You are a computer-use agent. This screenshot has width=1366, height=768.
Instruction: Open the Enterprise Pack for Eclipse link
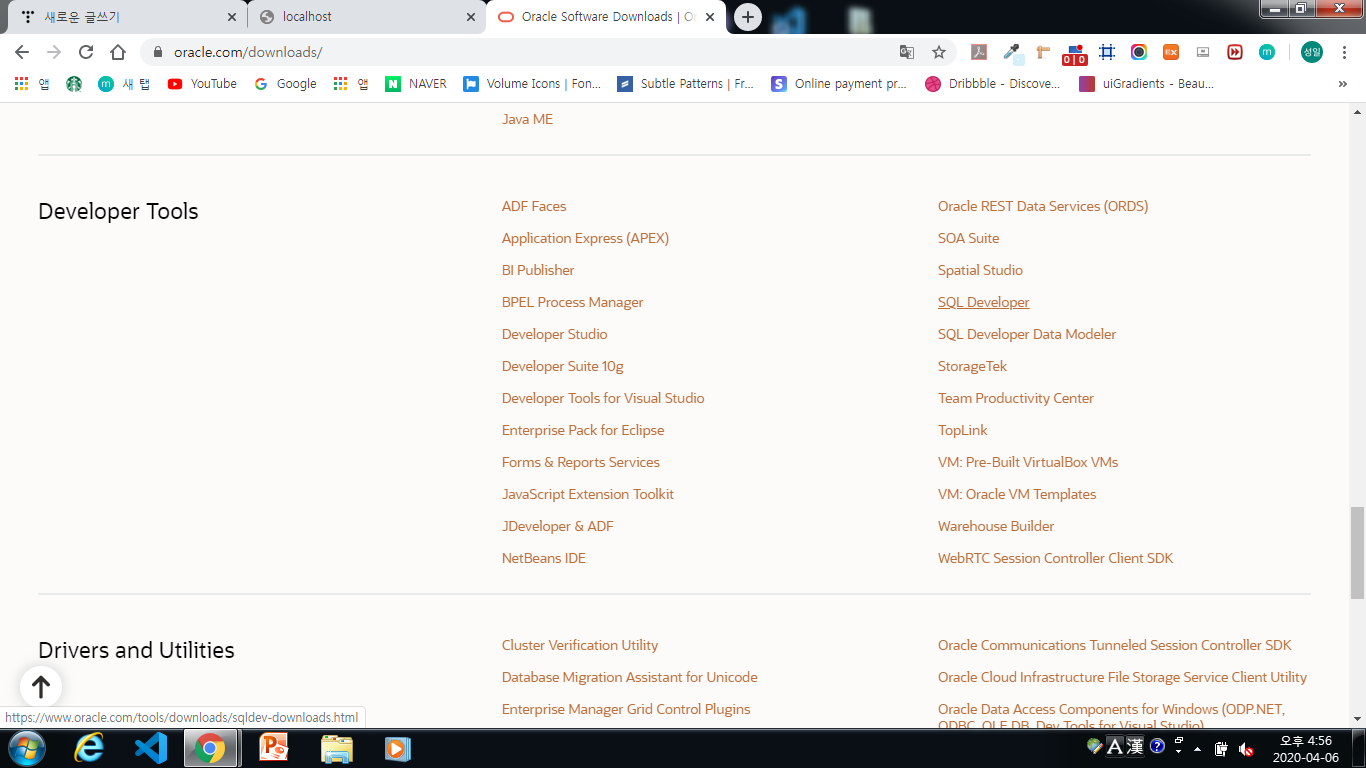pyautogui.click(x=583, y=430)
